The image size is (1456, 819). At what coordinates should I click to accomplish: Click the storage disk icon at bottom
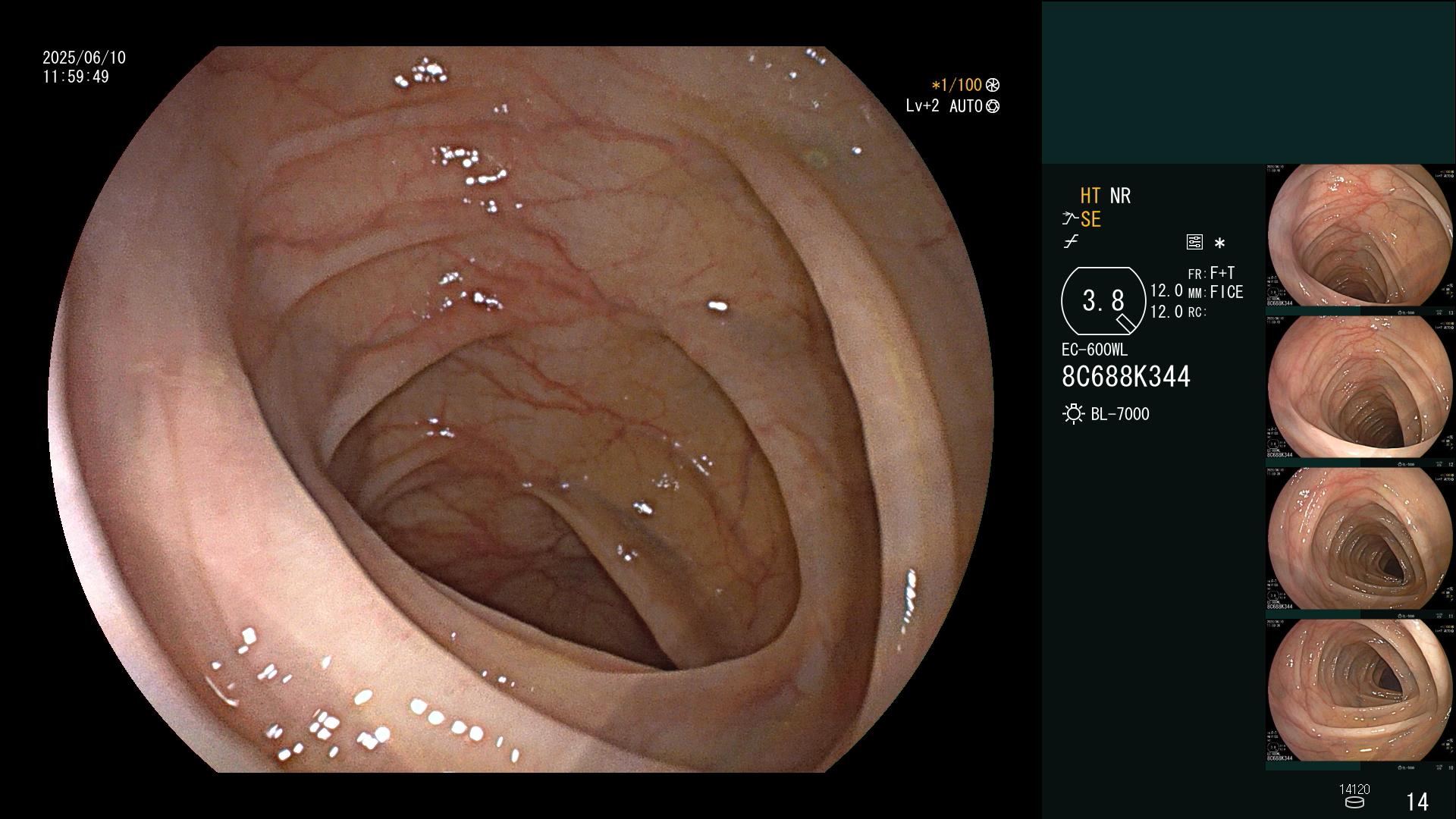1354,802
